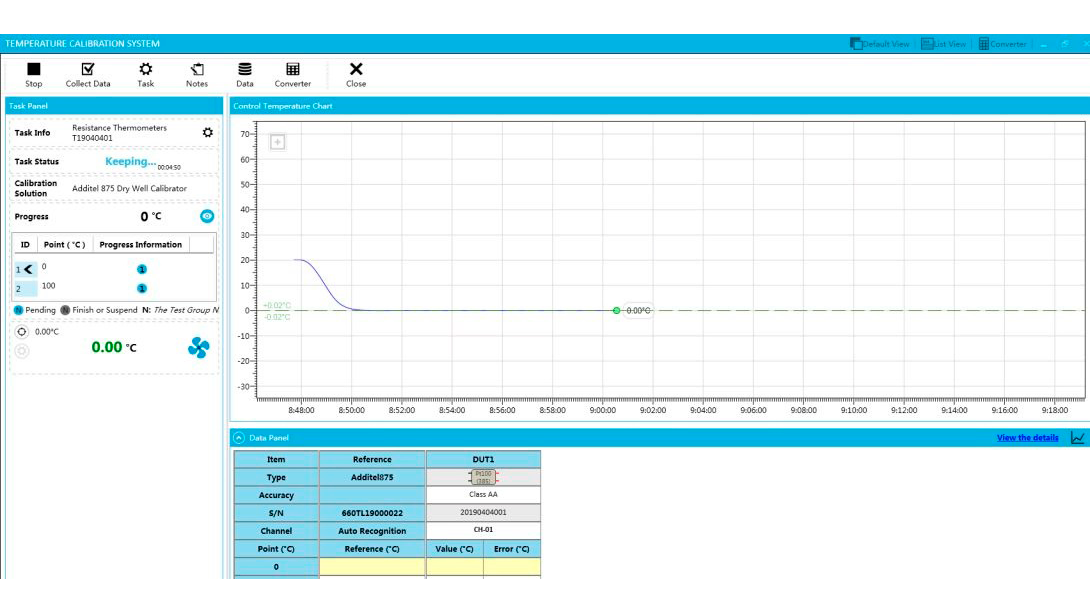Collapse the Data Panel with the chevron
This screenshot has width=1090, height=613.
(239, 438)
